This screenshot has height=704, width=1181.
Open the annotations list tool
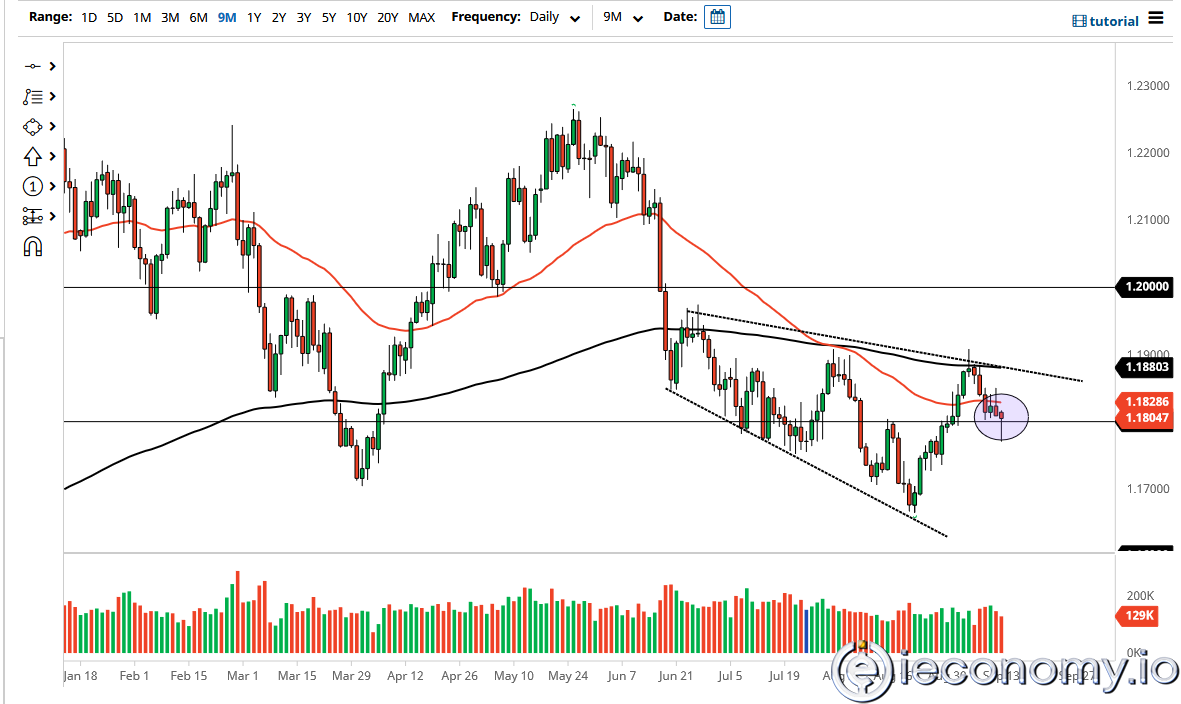33,96
